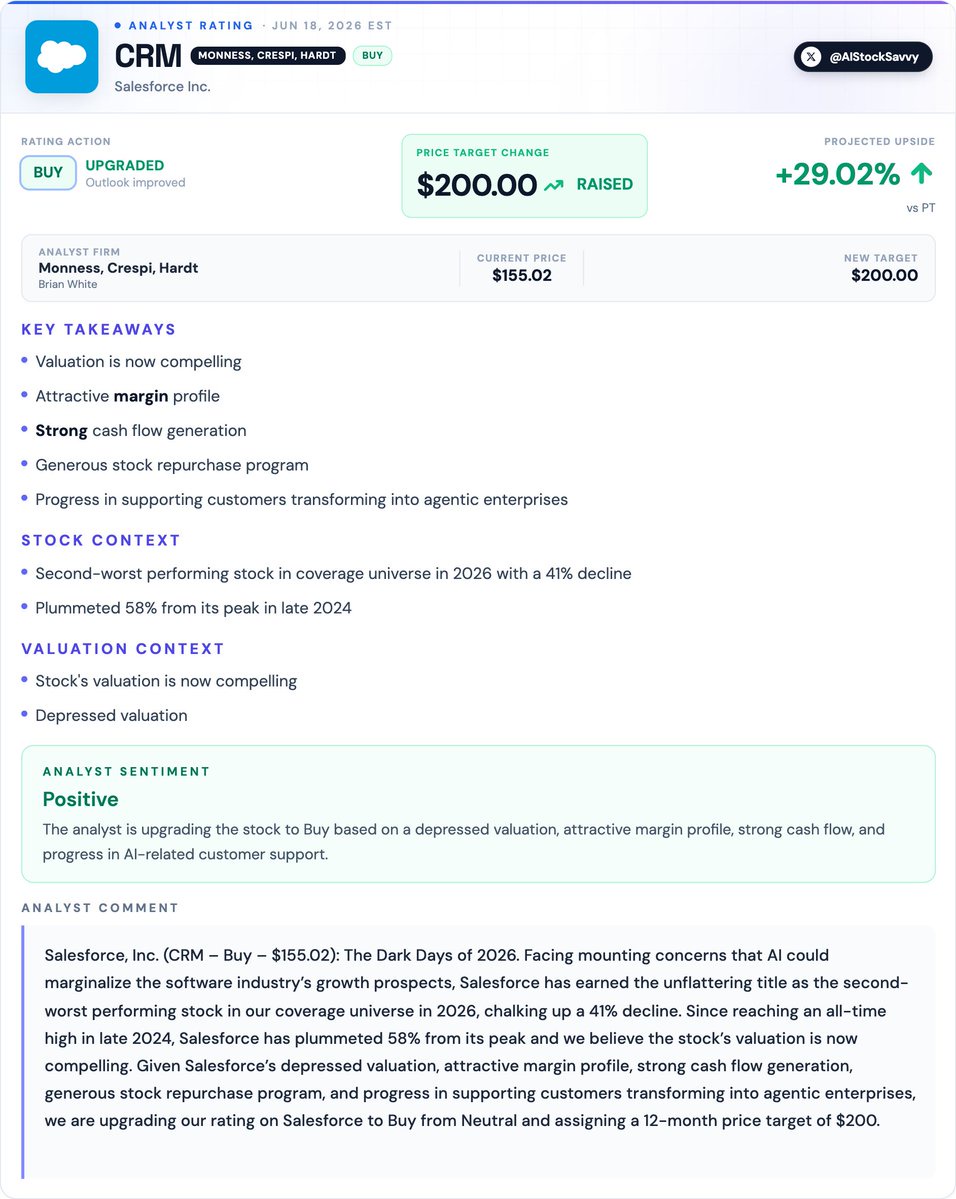
Task: Select the $200.00 price target change box
Action: (x=525, y=176)
